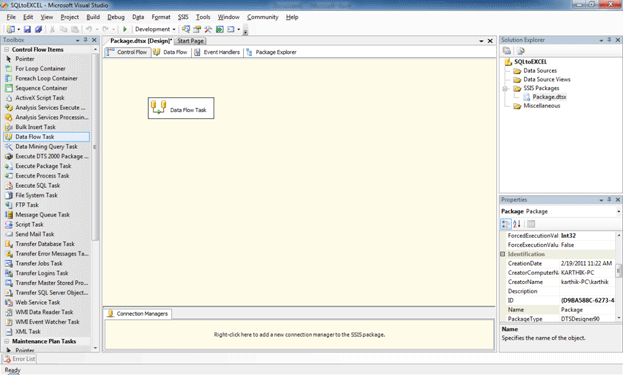
Task: Select the File System Task item
Action: (x=36, y=195)
